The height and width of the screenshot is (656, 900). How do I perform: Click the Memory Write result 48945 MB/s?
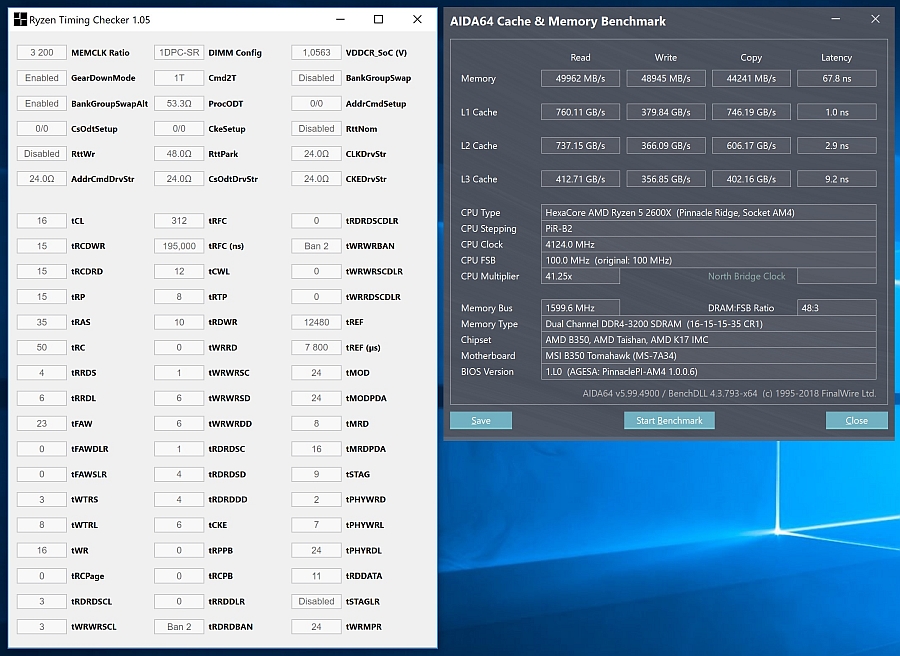coord(666,79)
